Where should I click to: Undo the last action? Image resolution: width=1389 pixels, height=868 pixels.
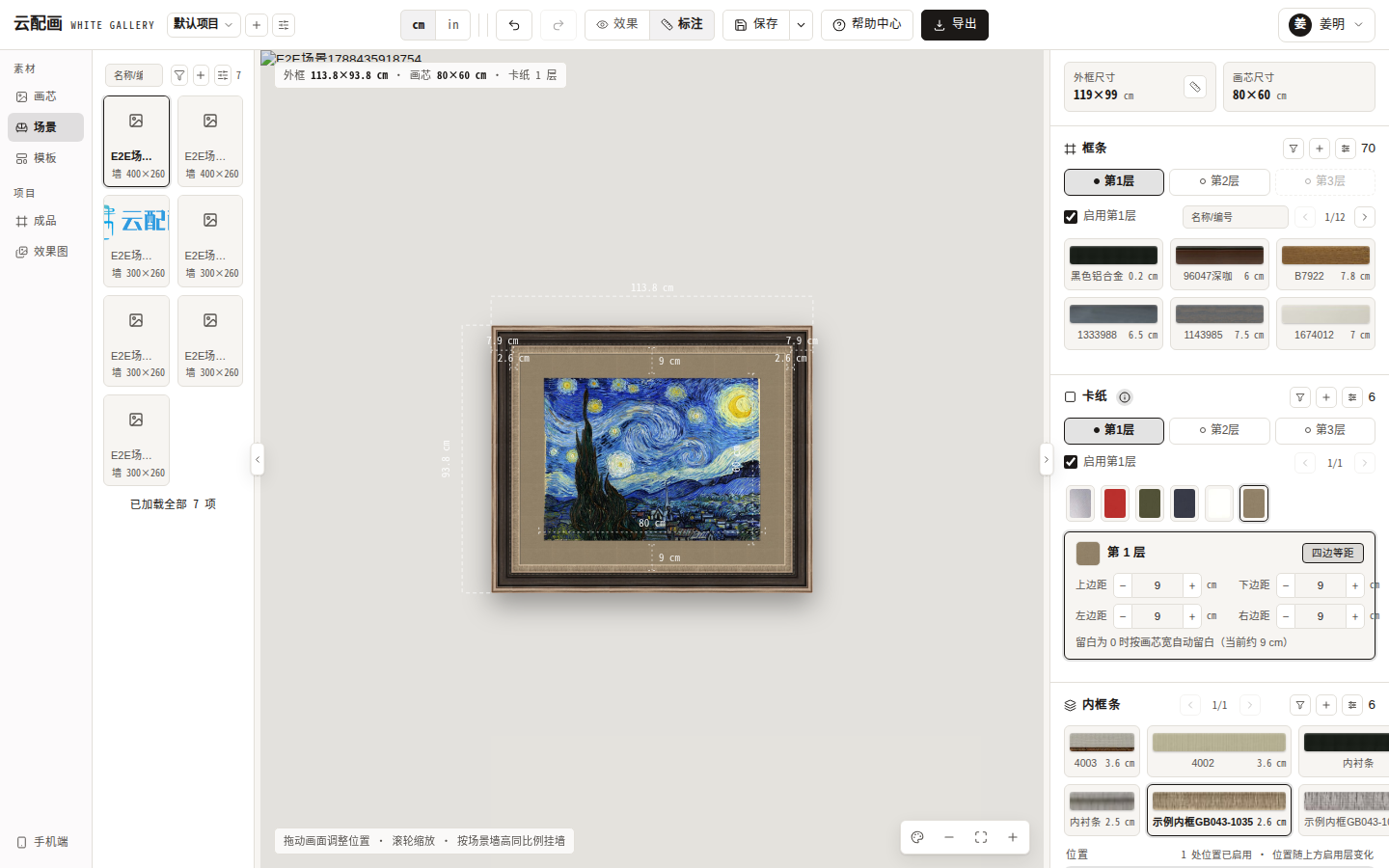pos(514,25)
